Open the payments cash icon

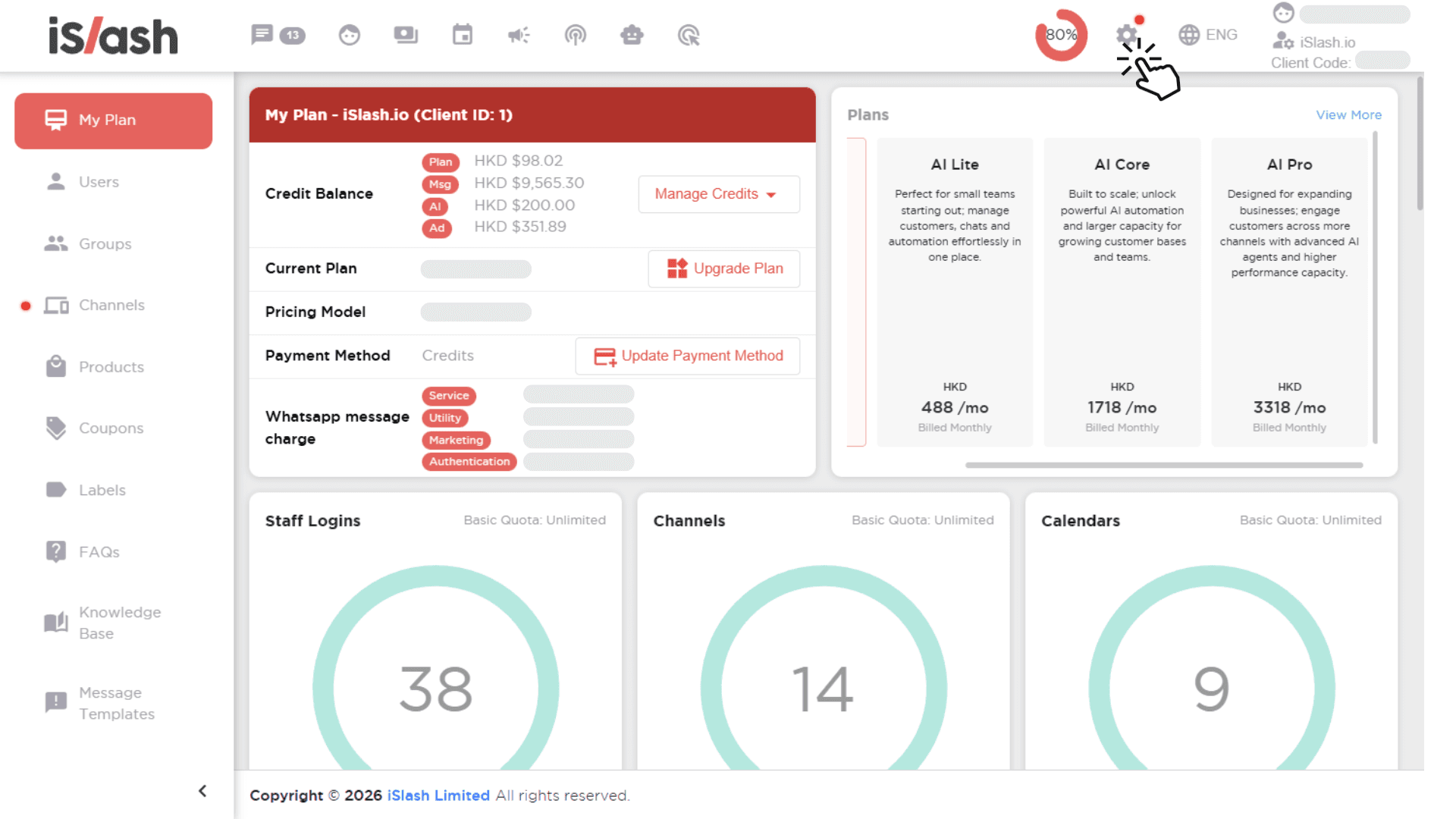pos(406,35)
